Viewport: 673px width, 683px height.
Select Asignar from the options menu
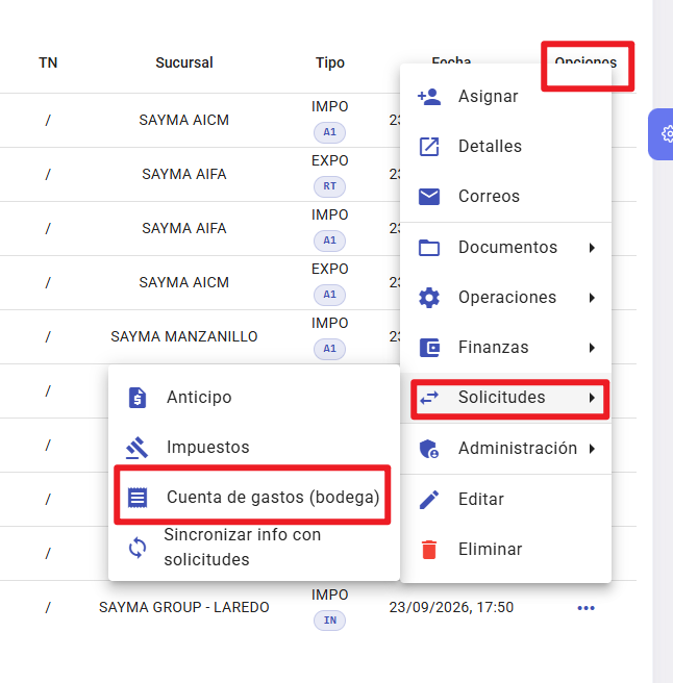tap(506, 96)
